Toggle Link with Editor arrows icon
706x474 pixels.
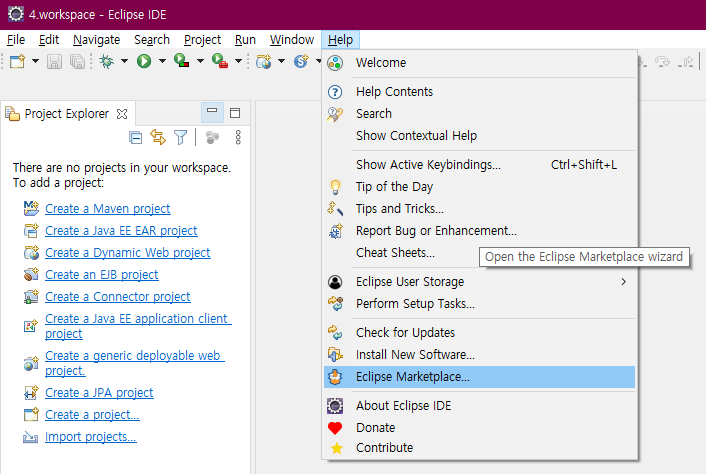point(158,137)
